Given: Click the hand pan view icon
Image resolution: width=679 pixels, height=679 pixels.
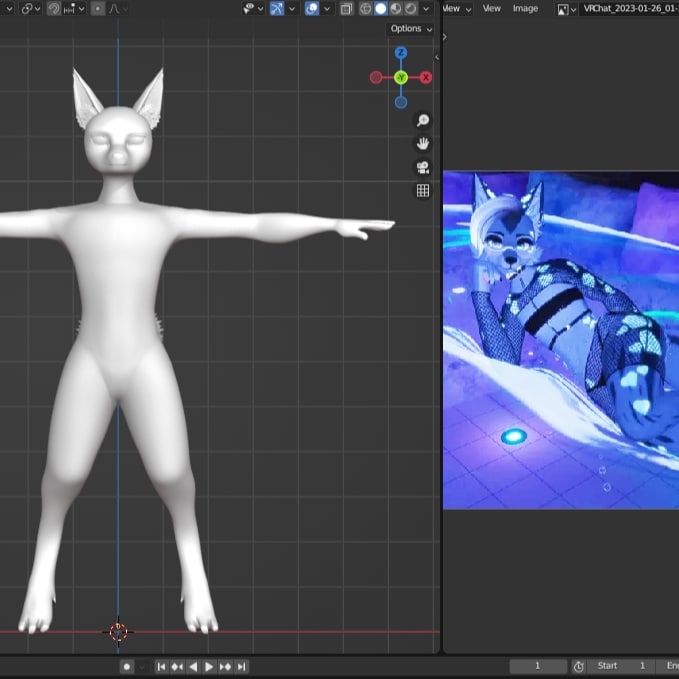Looking at the screenshot, I should pyautogui.click(x=423, y=144).
